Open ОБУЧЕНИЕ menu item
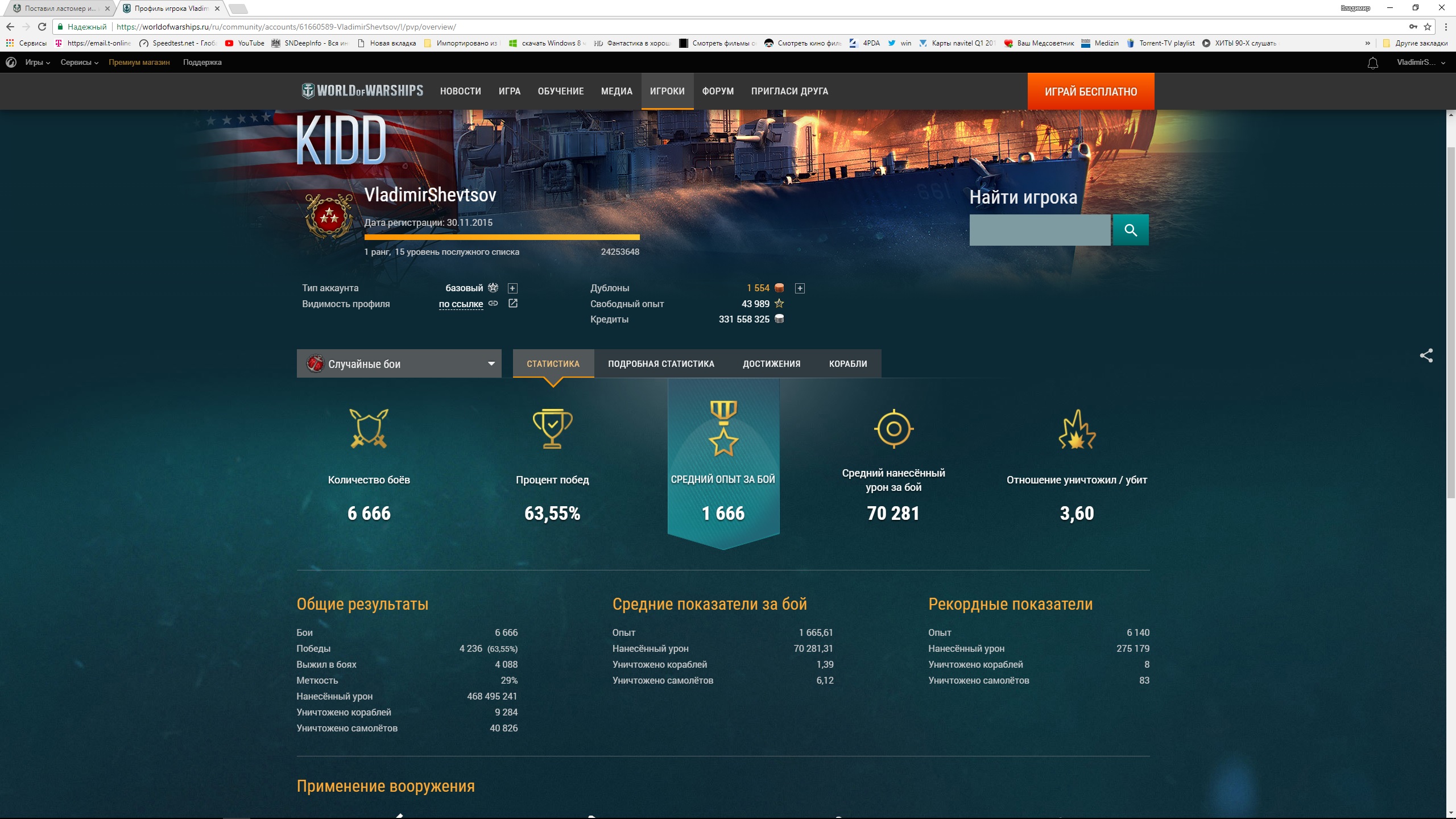This screenshot has height=819, width=1456. tap(561, 91)
